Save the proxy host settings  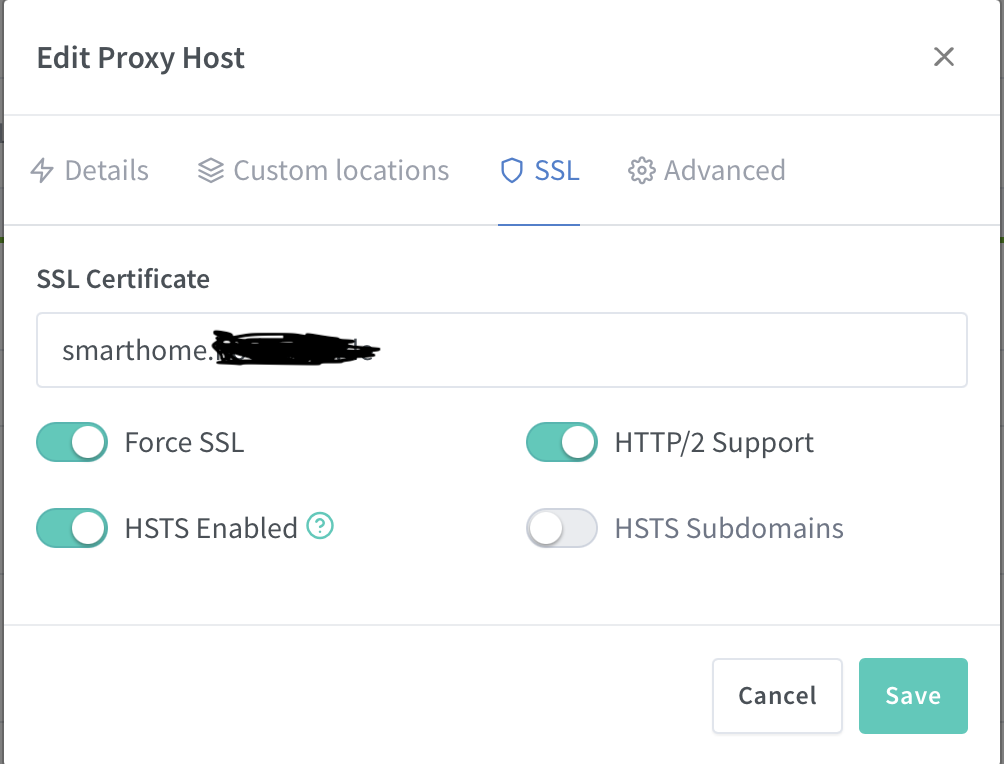[x=913, y=696]
